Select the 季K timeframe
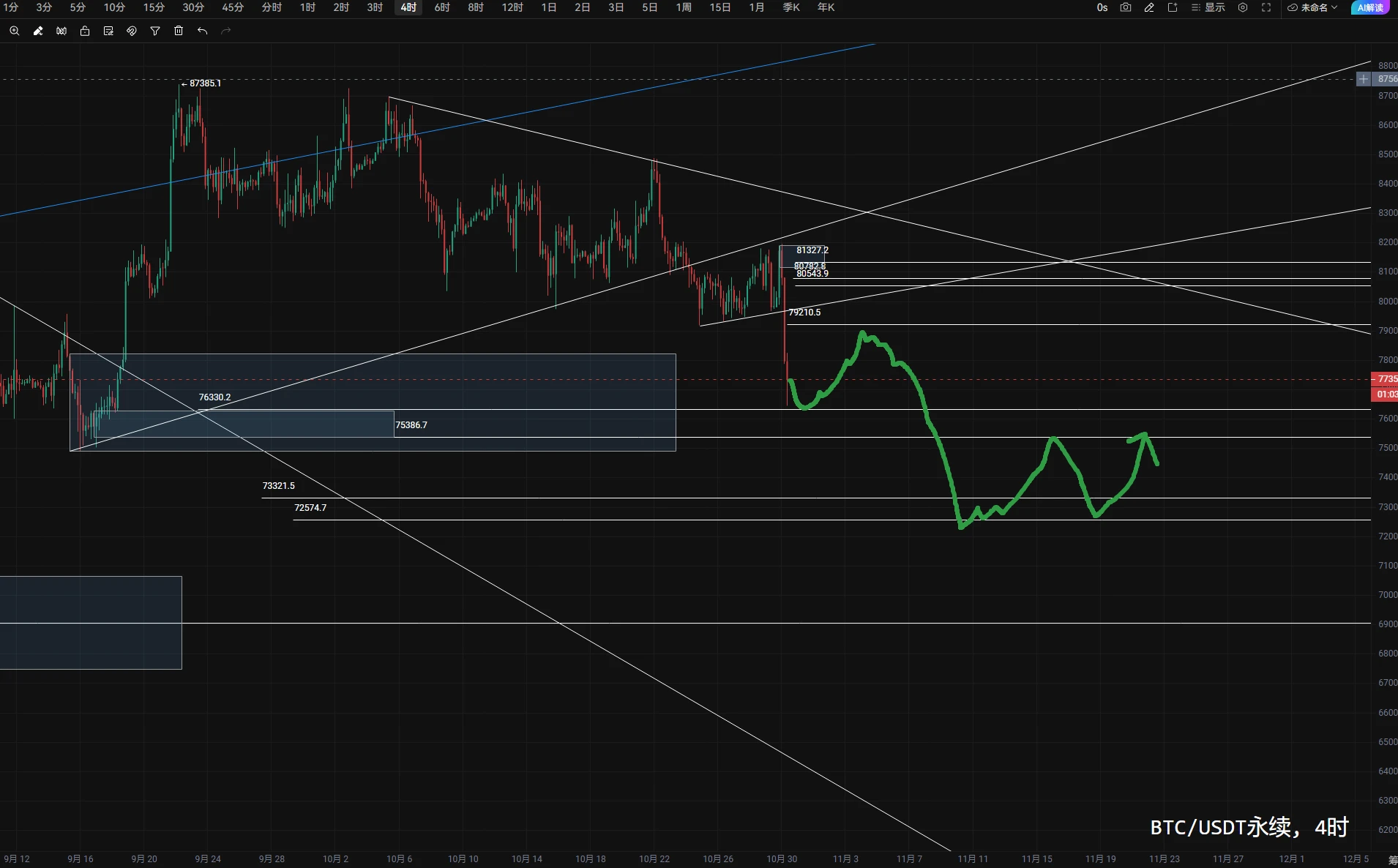Screen dimensions: 1398x868 tap(791, 7)
